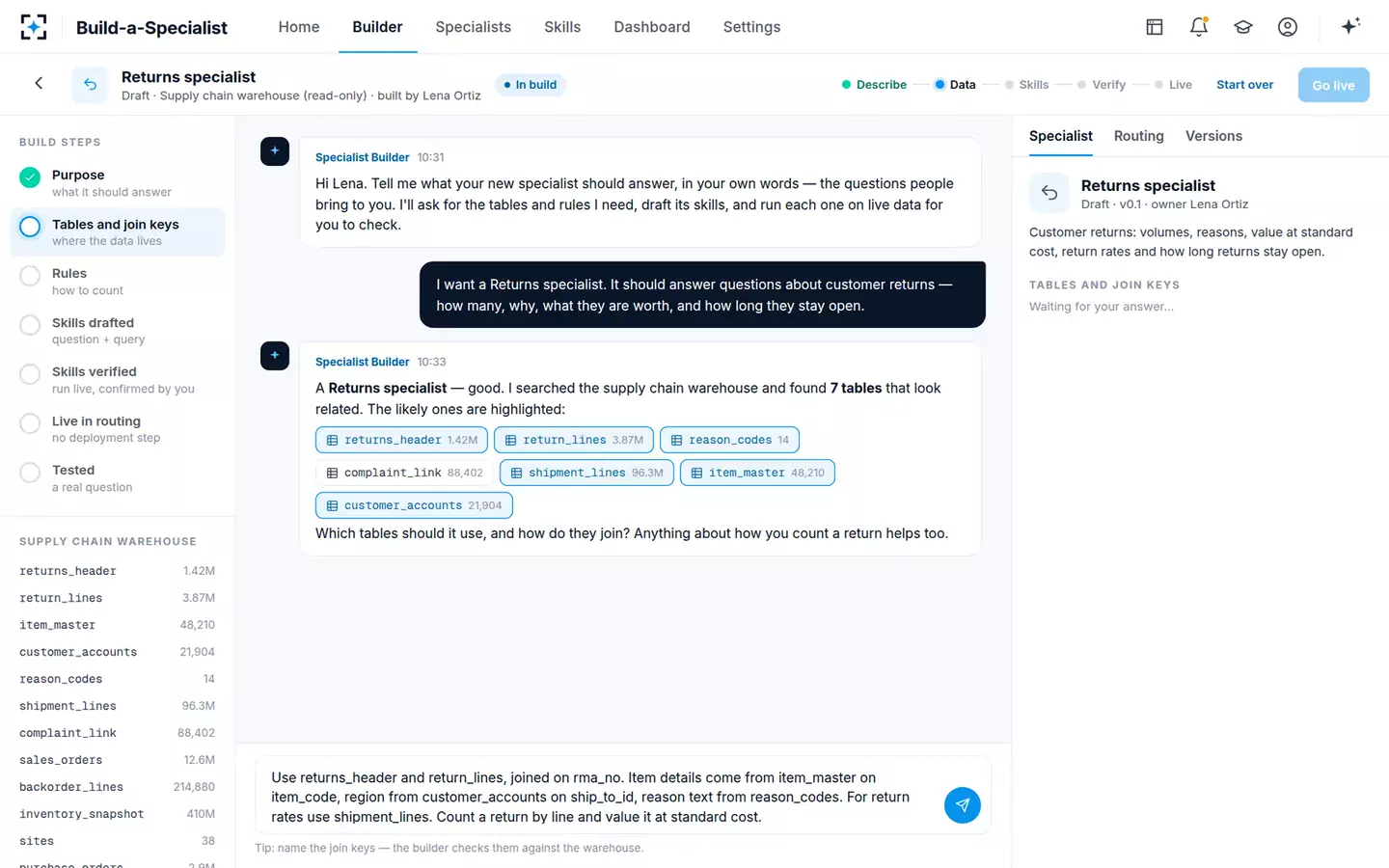Jump to the Verify progress step
Screen dimensions: 1389x868
[1102, 85]
